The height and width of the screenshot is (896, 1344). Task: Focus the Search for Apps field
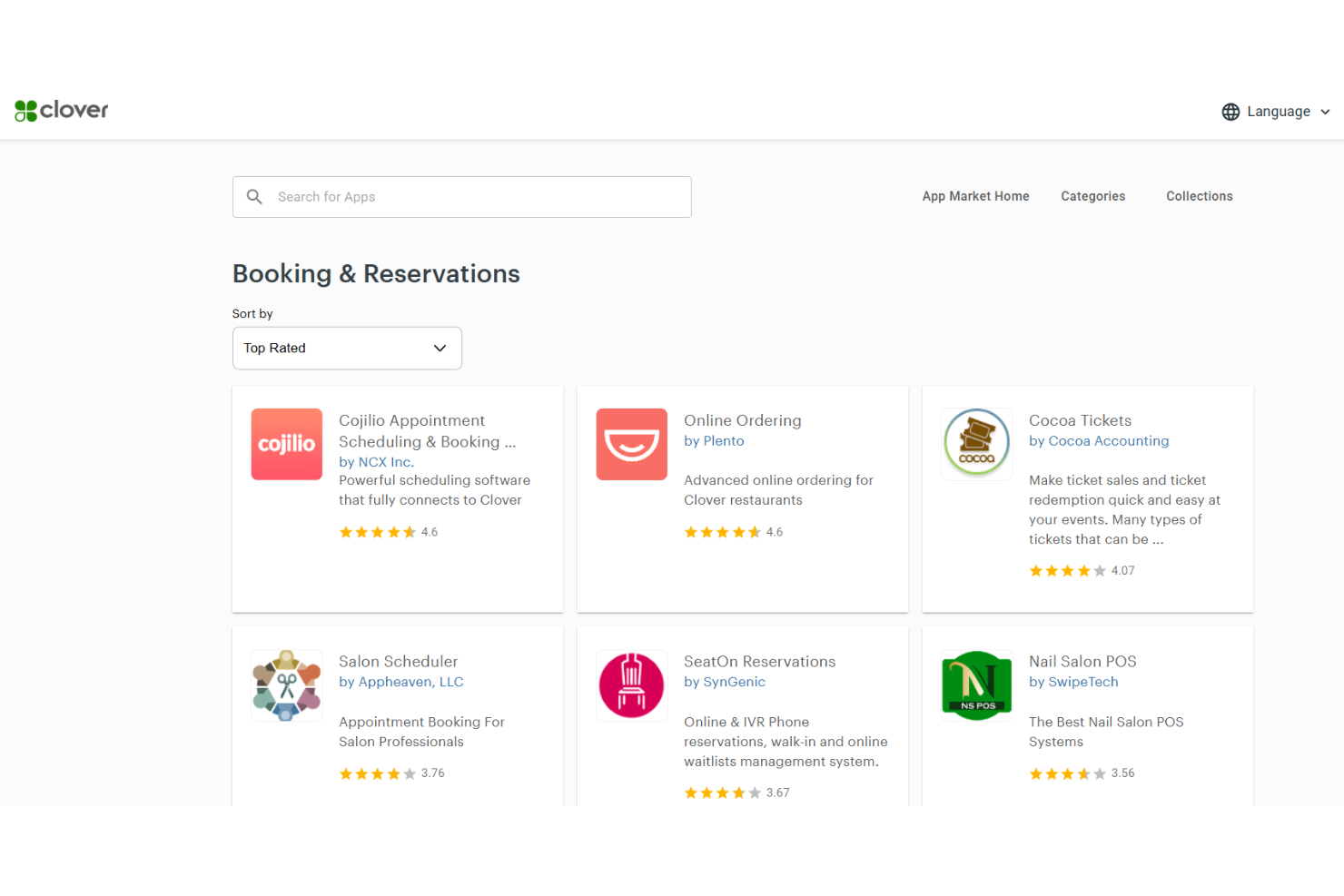pos(461,197)
